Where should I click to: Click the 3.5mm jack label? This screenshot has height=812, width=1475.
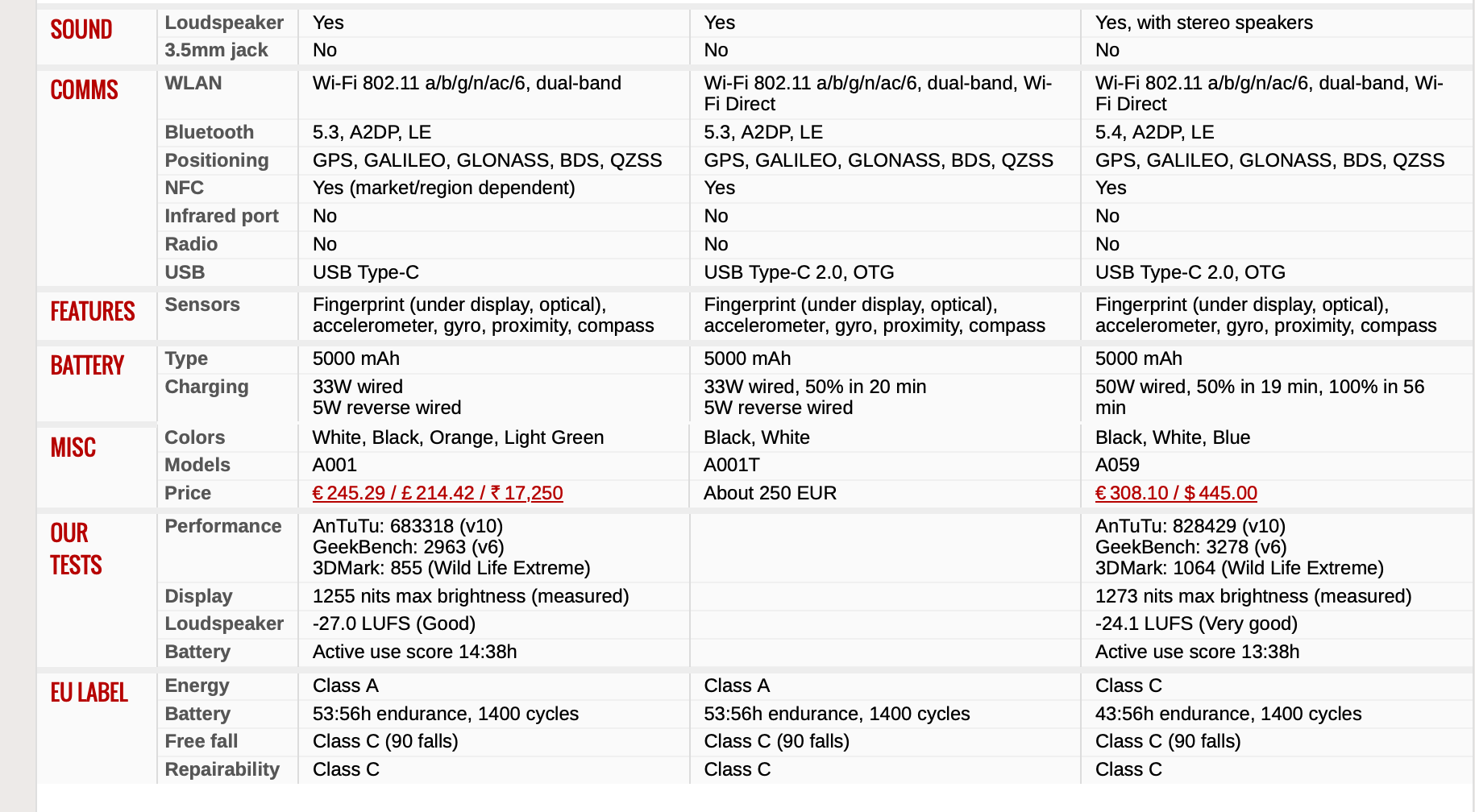tap(216, 50)
